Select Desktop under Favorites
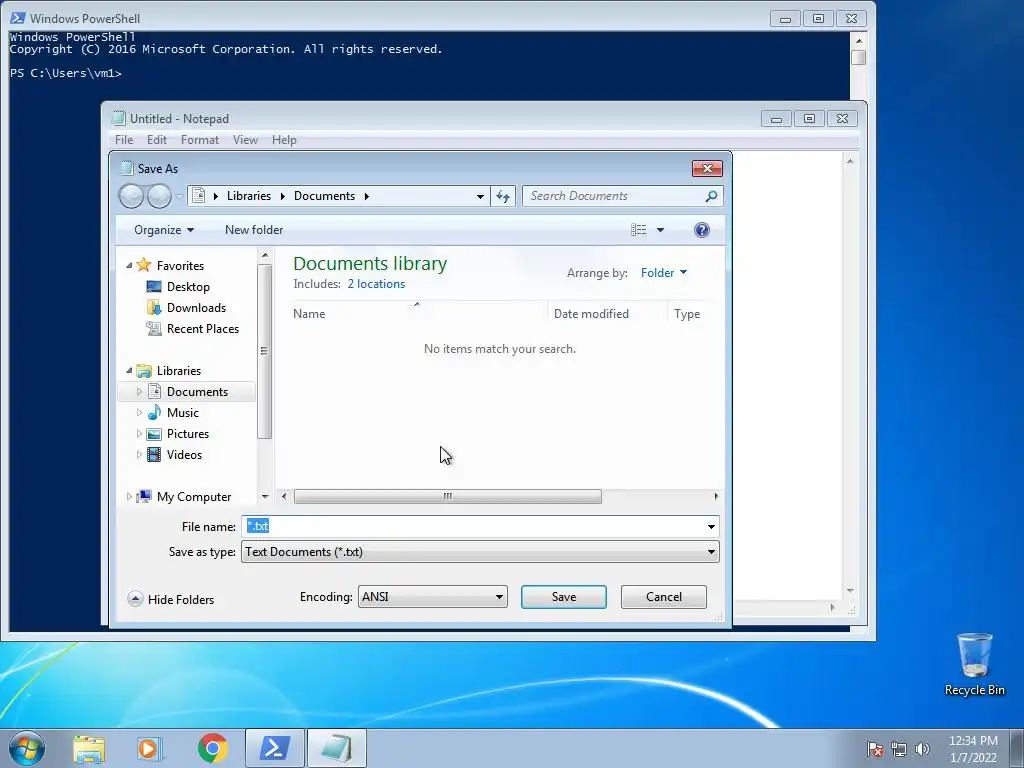 pyautogui.click(x=188, y=287)
